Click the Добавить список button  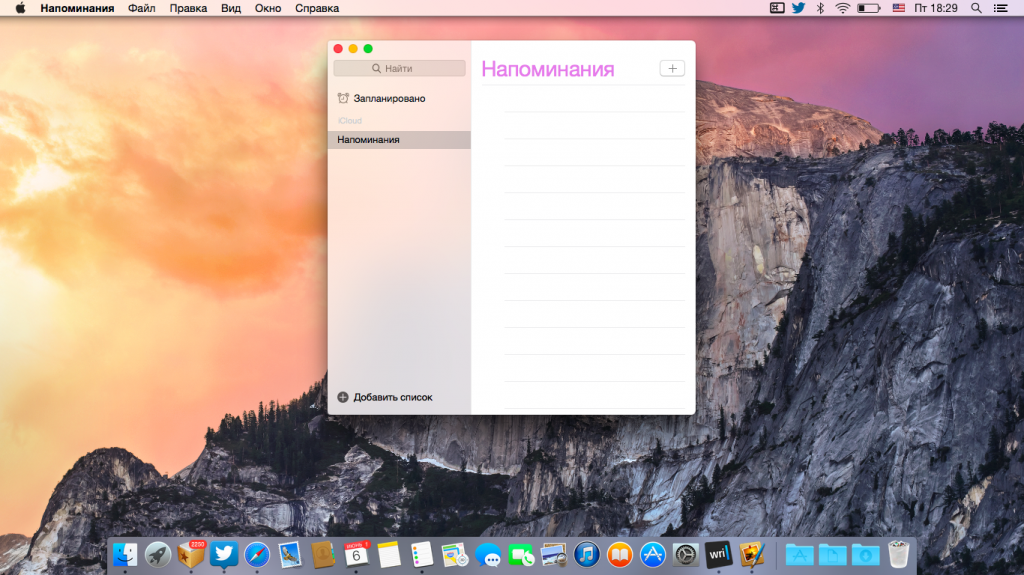click(385, 397)
